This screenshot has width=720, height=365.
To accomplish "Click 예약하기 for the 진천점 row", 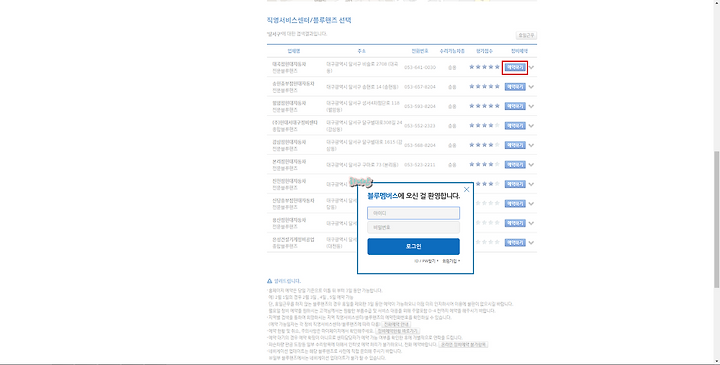I will point(515,184).
